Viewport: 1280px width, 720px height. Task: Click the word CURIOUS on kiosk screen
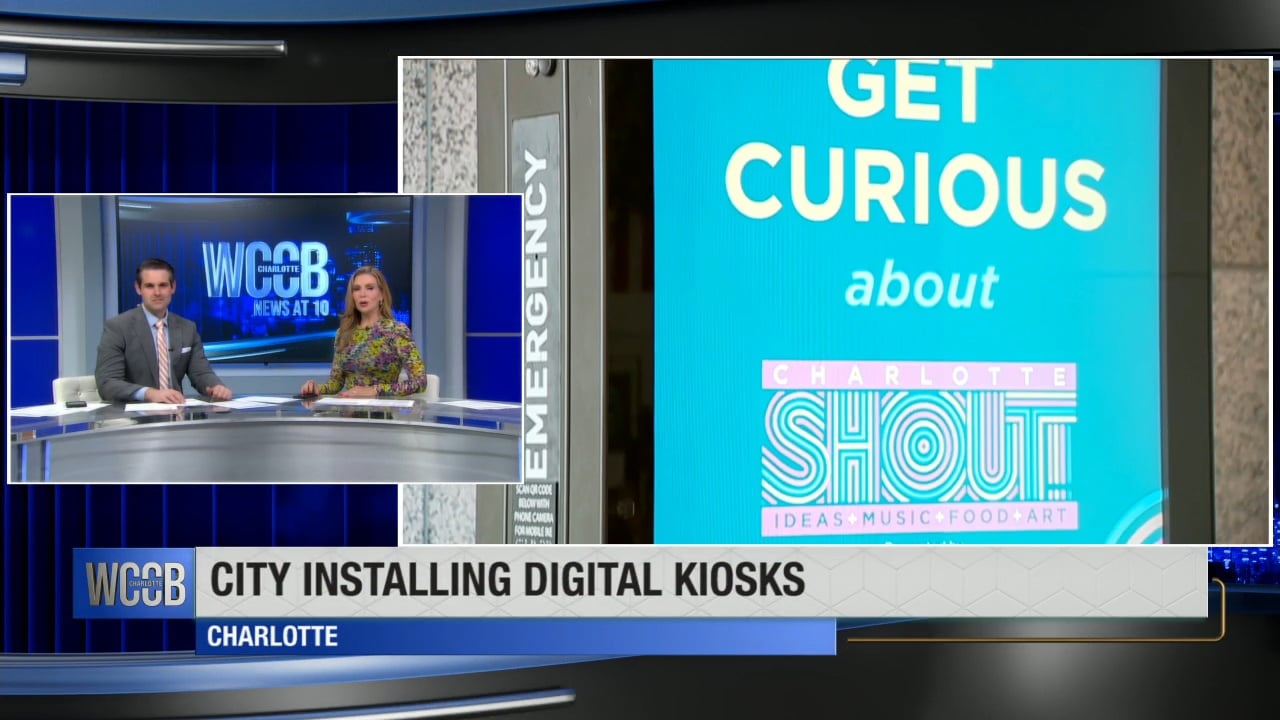(x=914, y=186)
